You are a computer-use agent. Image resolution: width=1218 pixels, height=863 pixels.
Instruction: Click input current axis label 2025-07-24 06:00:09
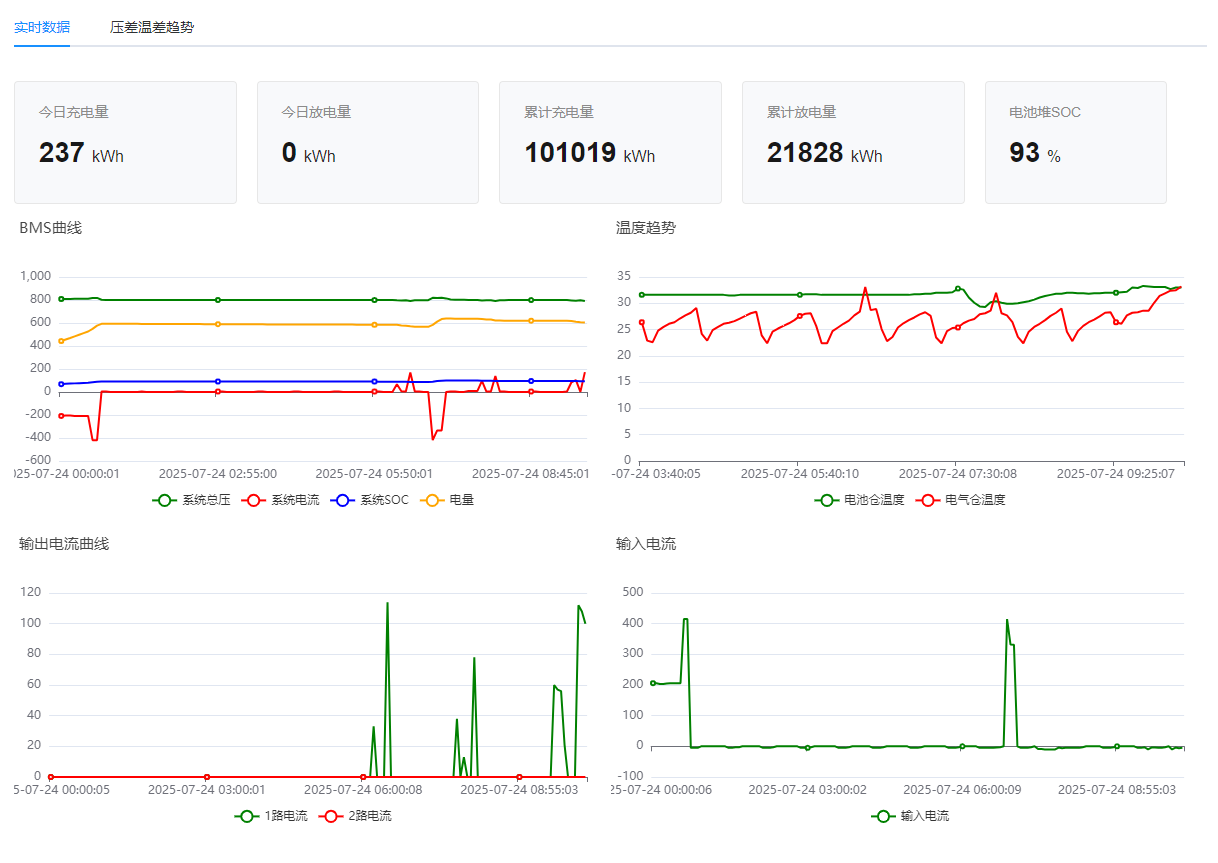pyautogui.click(x=962, y=790)
